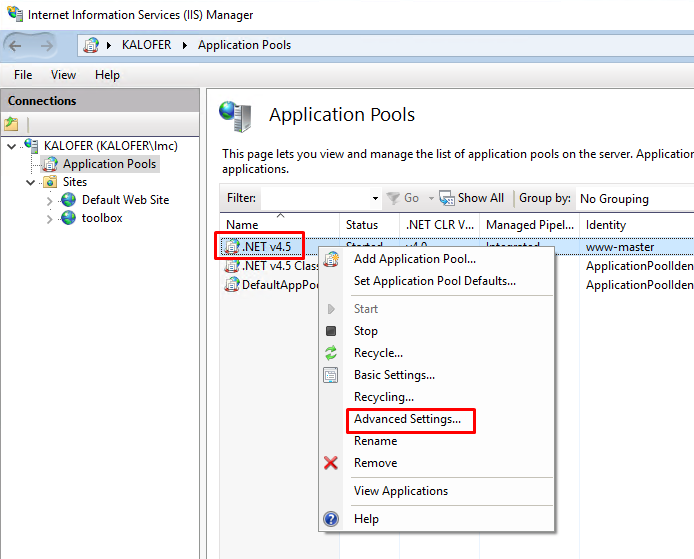The width and height of the screenshot is (694, 559).
Task: Open Basic Settings from context menu
Action: pyautogui.click(x=394, y=375)
